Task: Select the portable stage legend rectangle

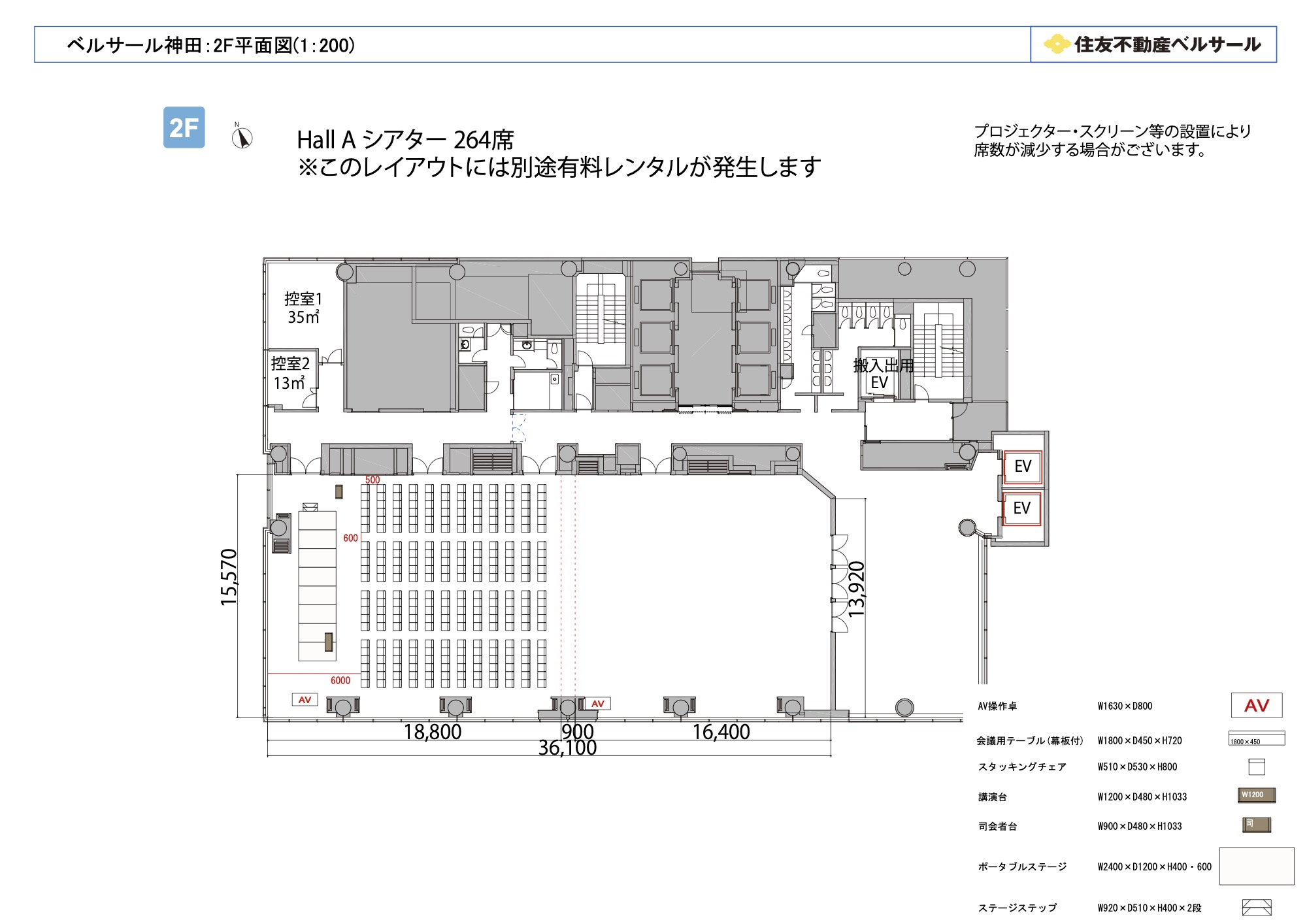Action: click(1256, 866)
